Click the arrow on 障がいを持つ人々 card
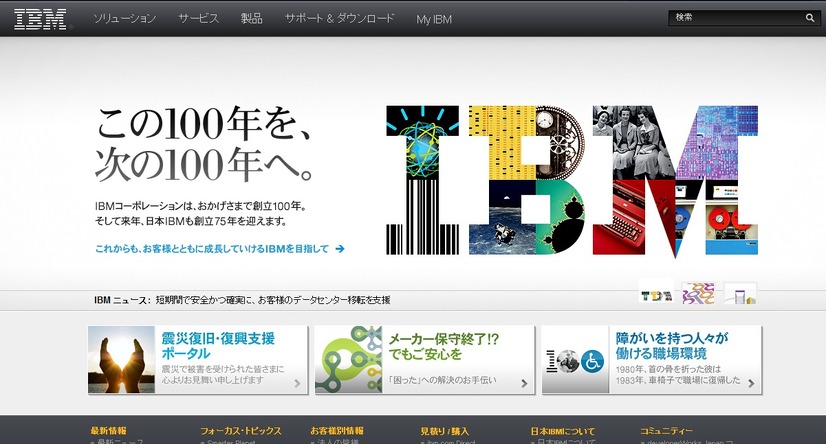The width and height of the screenshot is (826, 444). point(751,383)
